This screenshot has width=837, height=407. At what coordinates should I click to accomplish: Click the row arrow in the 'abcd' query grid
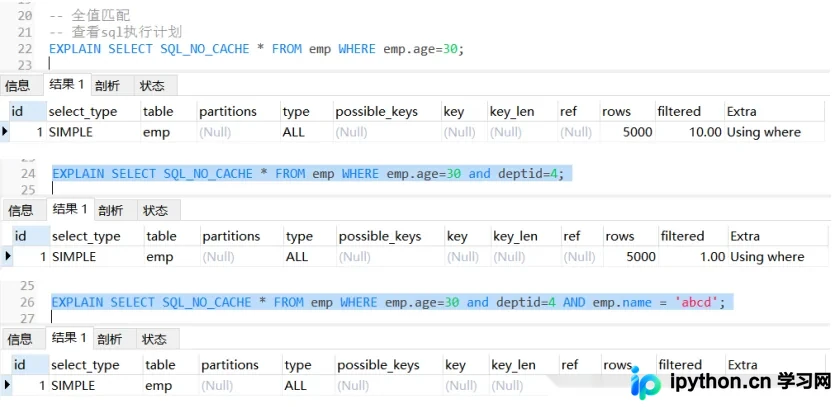point(7,385)
